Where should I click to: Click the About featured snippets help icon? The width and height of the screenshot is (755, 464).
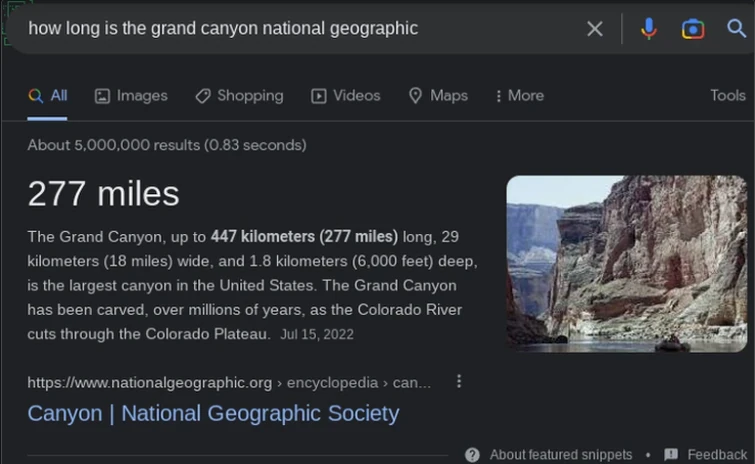(x=472, y=455)
